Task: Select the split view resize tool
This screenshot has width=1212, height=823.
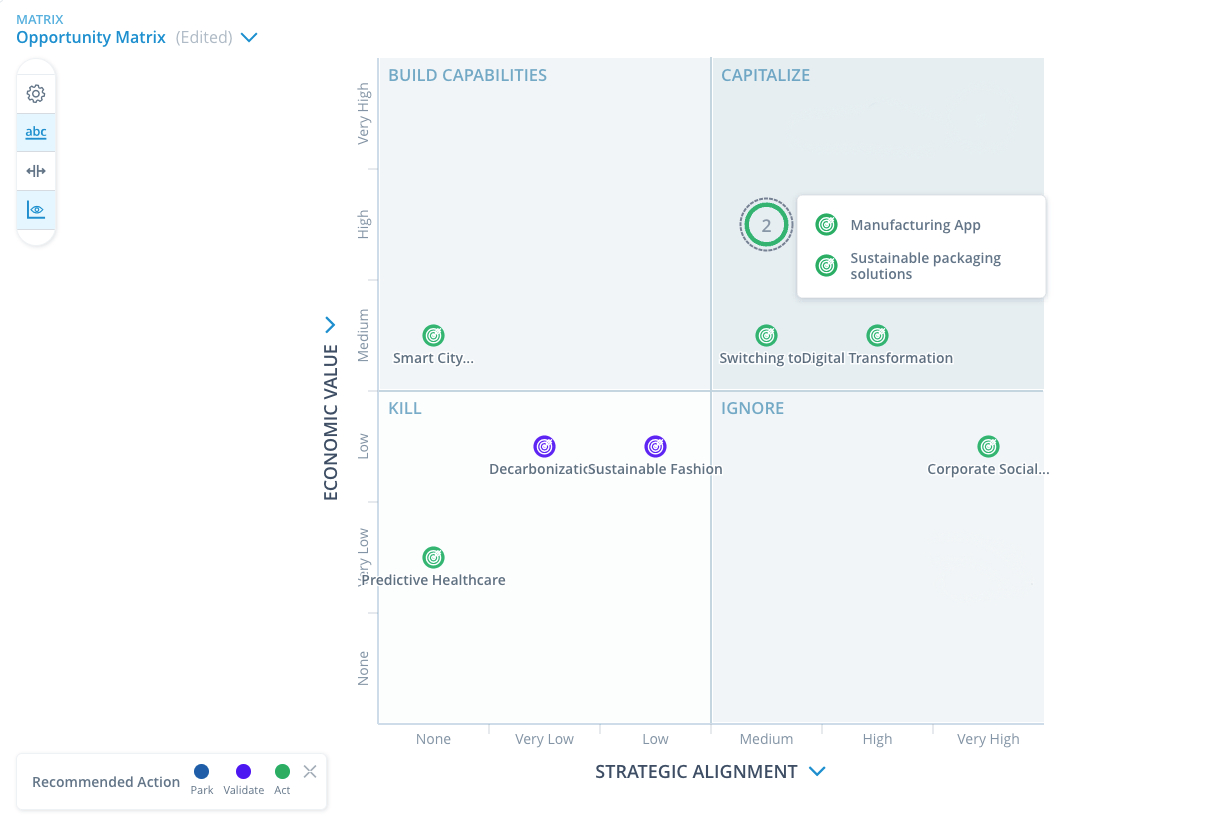Action: click(x=36, y=170)
